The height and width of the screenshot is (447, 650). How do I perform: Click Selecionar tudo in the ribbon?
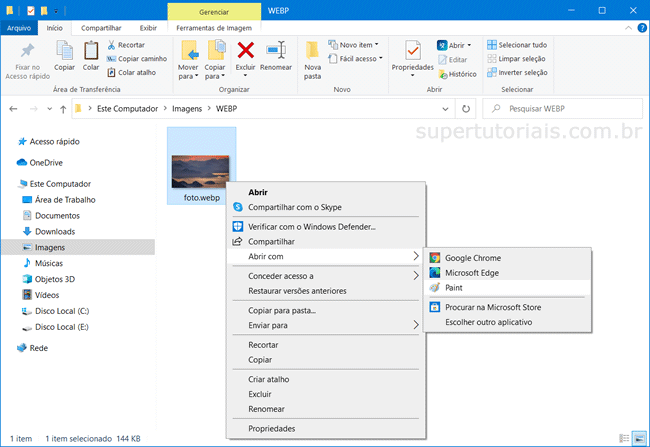[x=516, y=45]
